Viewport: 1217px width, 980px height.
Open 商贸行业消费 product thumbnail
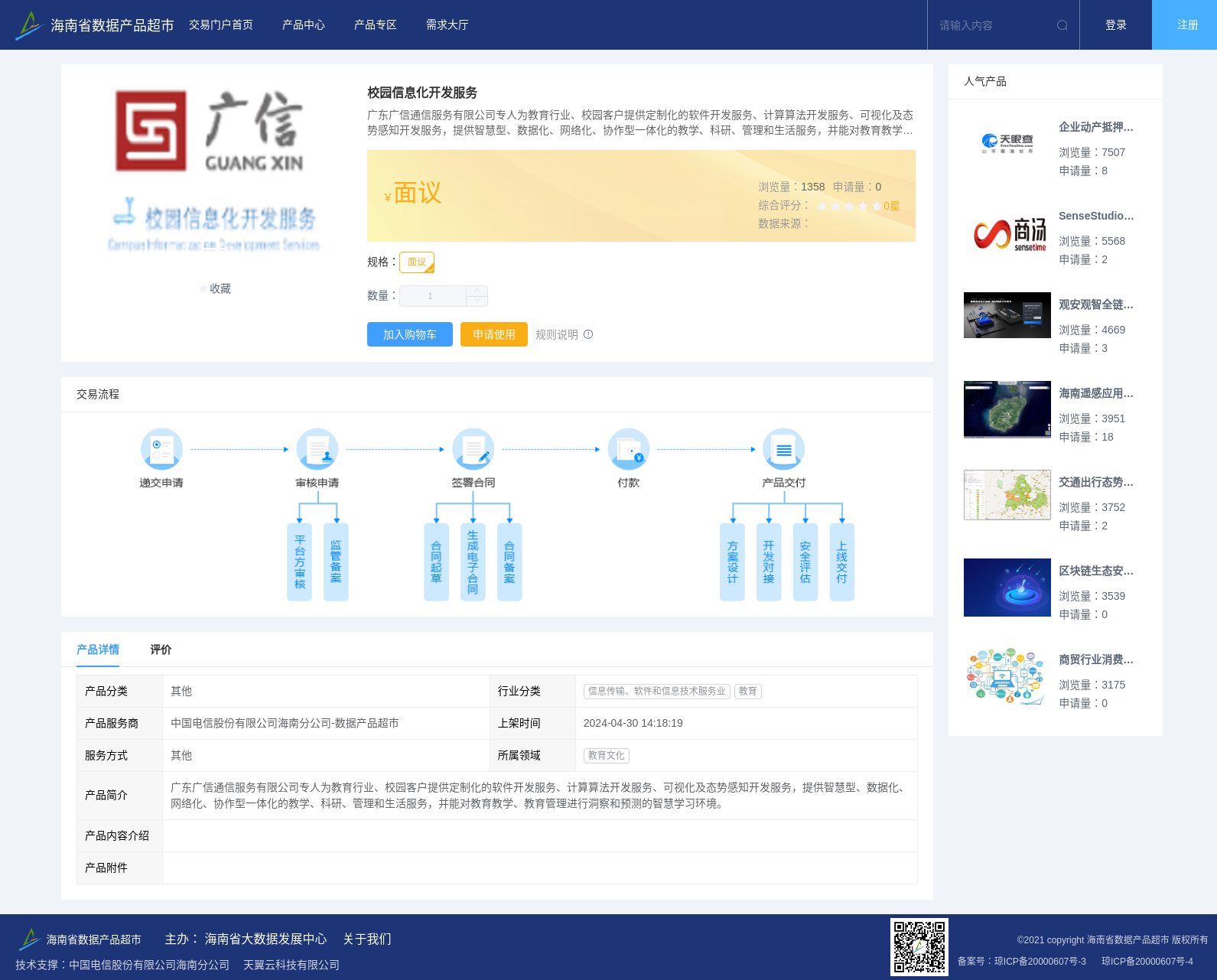click(1007, 676)
